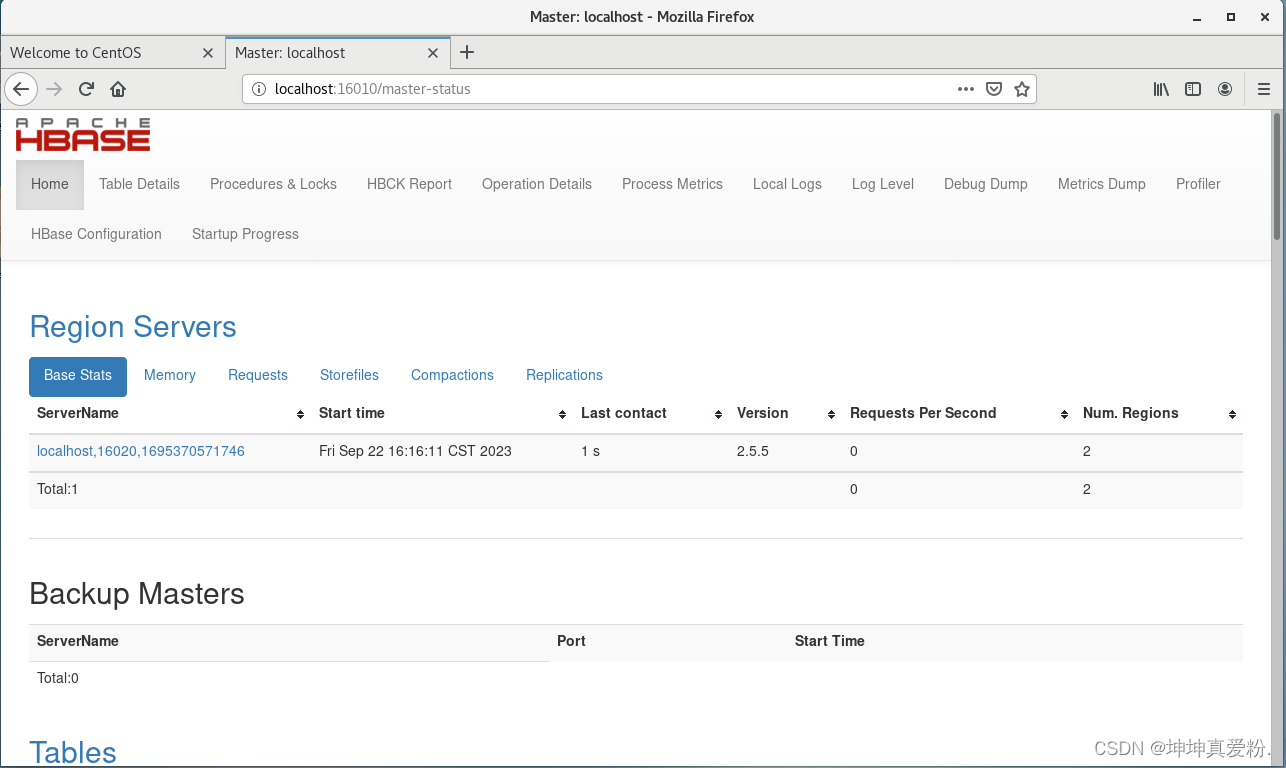Sort by Start time column arrows
Screen dimensions: 1286x768
pyautogui.click(x=563, y=414)
